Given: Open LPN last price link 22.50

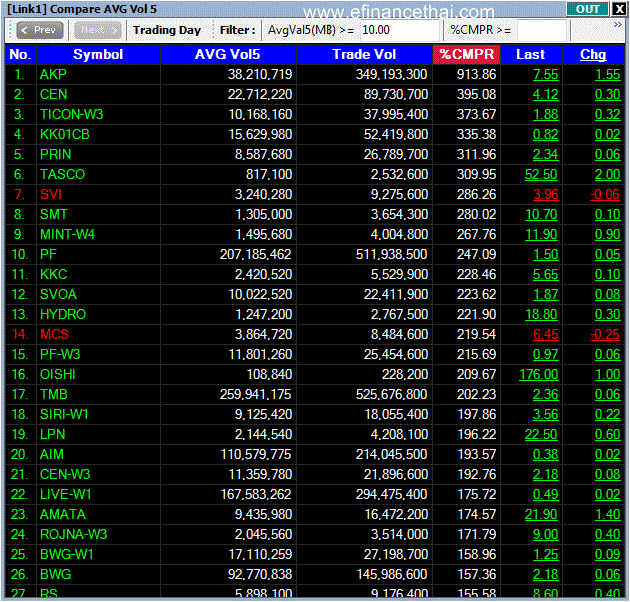Looking at the screenshot, I should (541, 434).
